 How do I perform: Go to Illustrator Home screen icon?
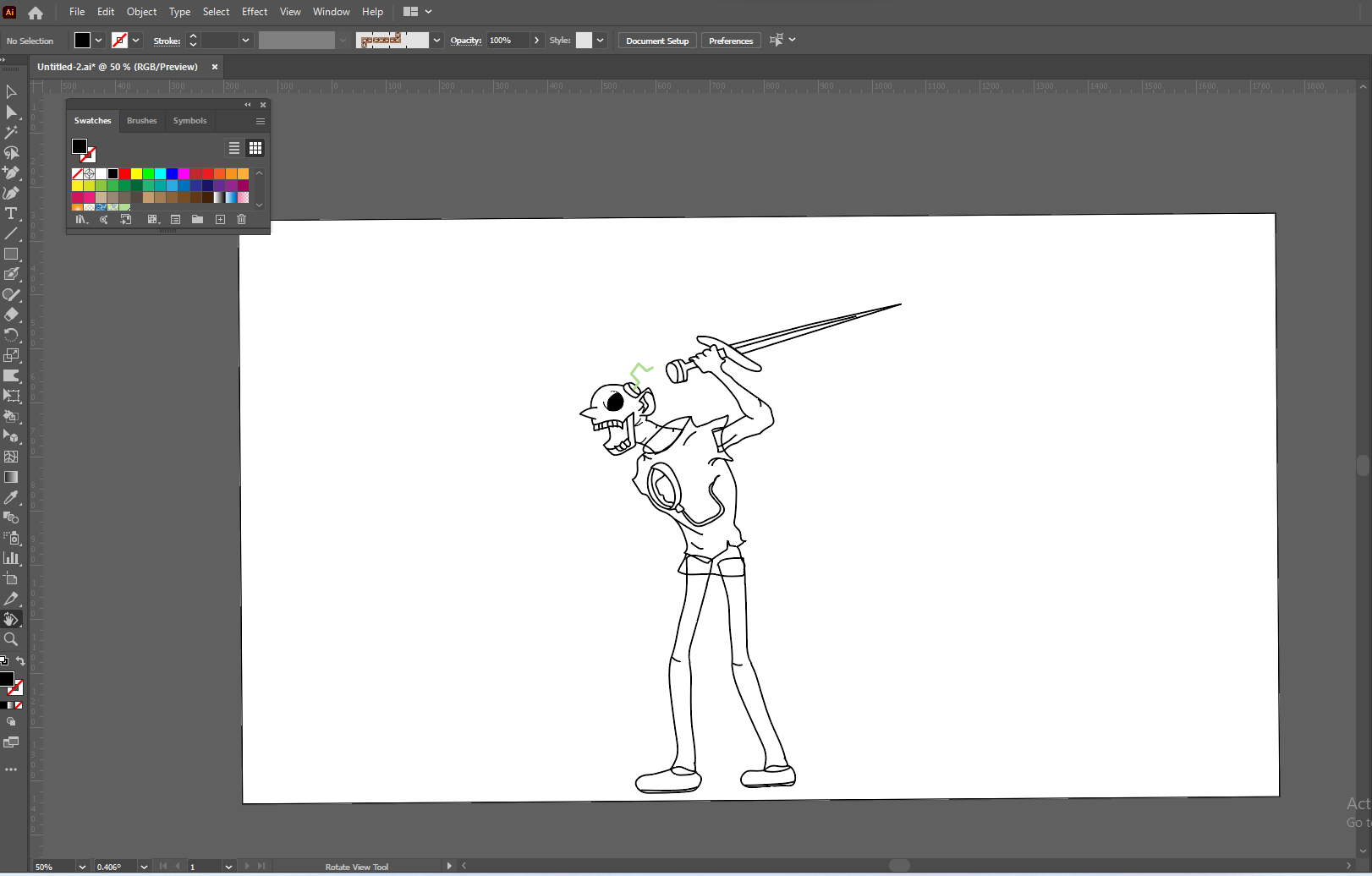click(x=36, y=13)
